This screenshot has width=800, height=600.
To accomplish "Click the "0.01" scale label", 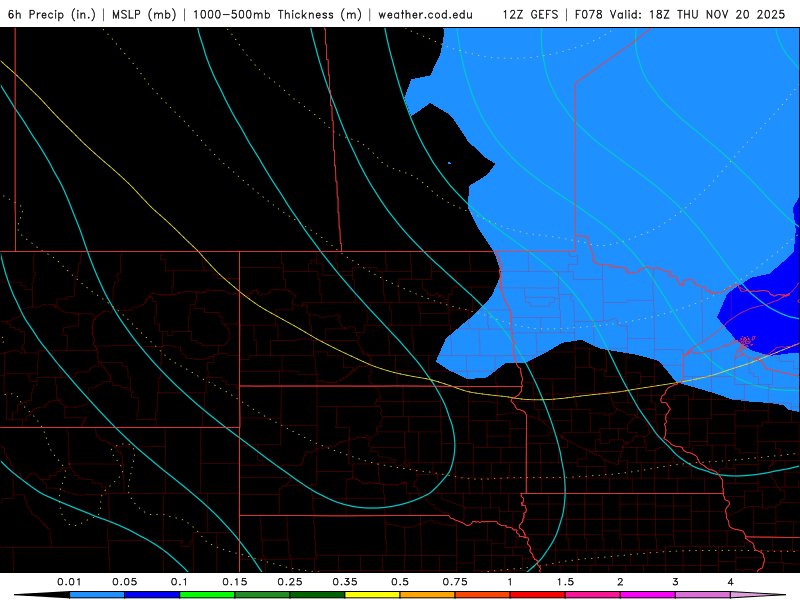I will [69, 582].
